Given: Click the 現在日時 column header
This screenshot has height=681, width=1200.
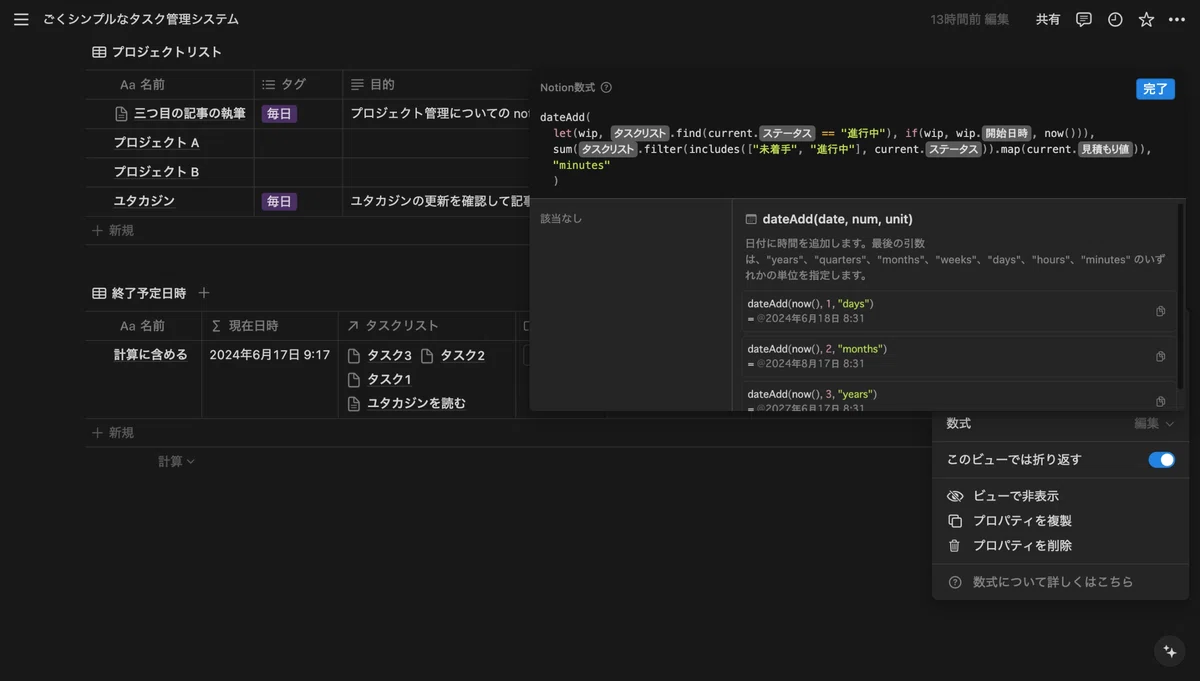Looking at the screenshot, I should pos(270,326).
